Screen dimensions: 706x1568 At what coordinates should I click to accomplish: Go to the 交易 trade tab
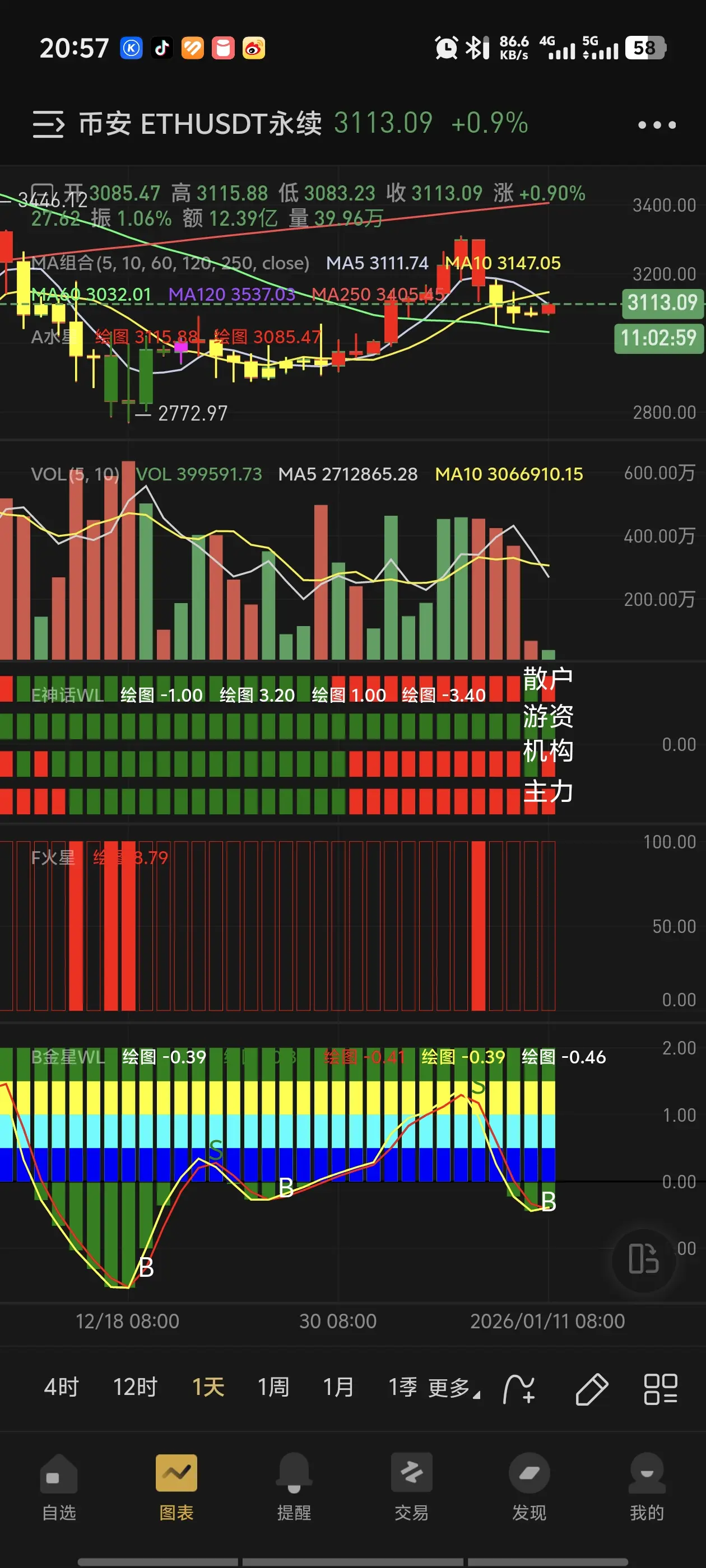(x=412, y=1487)
